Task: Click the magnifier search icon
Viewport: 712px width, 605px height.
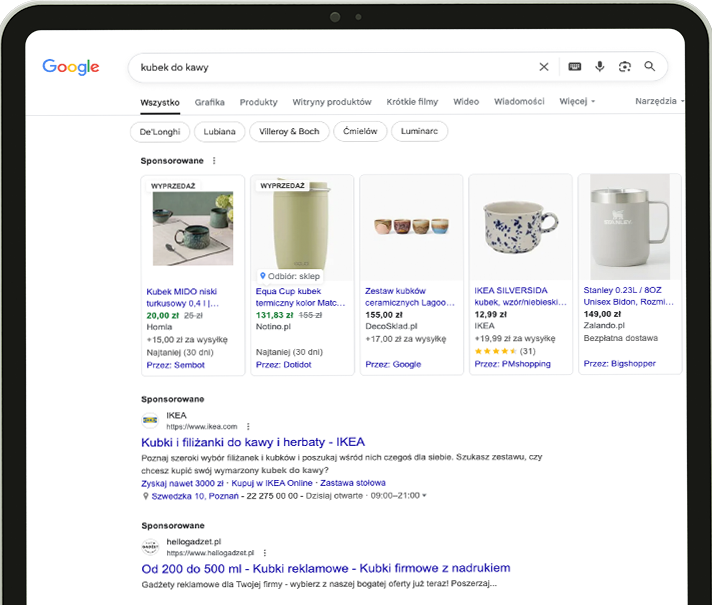Action: click(x=650, y=66)
